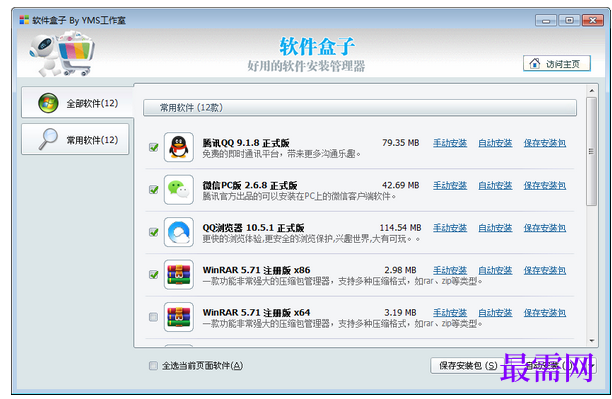
Task: Click the scrollbar up arrow
Action: tap(592, 91)
